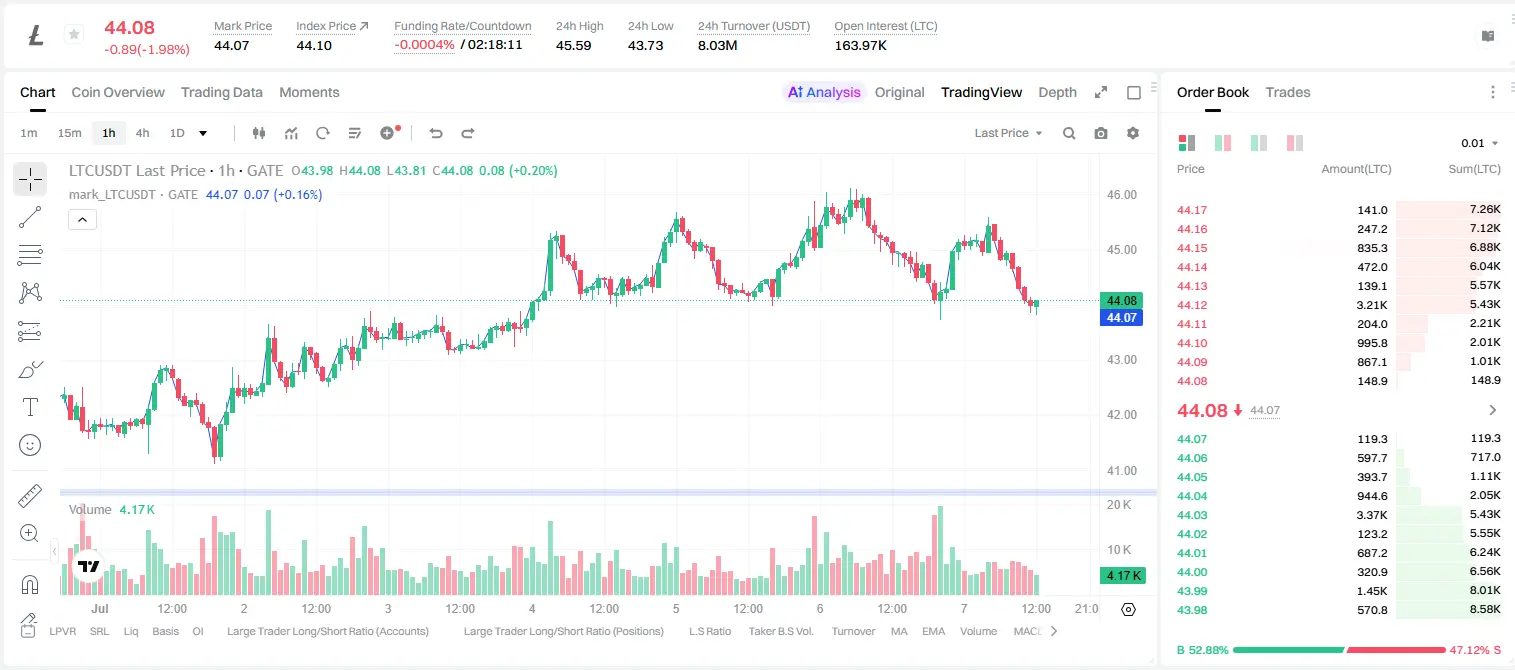Switch to the Trades tab

(x=1288, y=92)
